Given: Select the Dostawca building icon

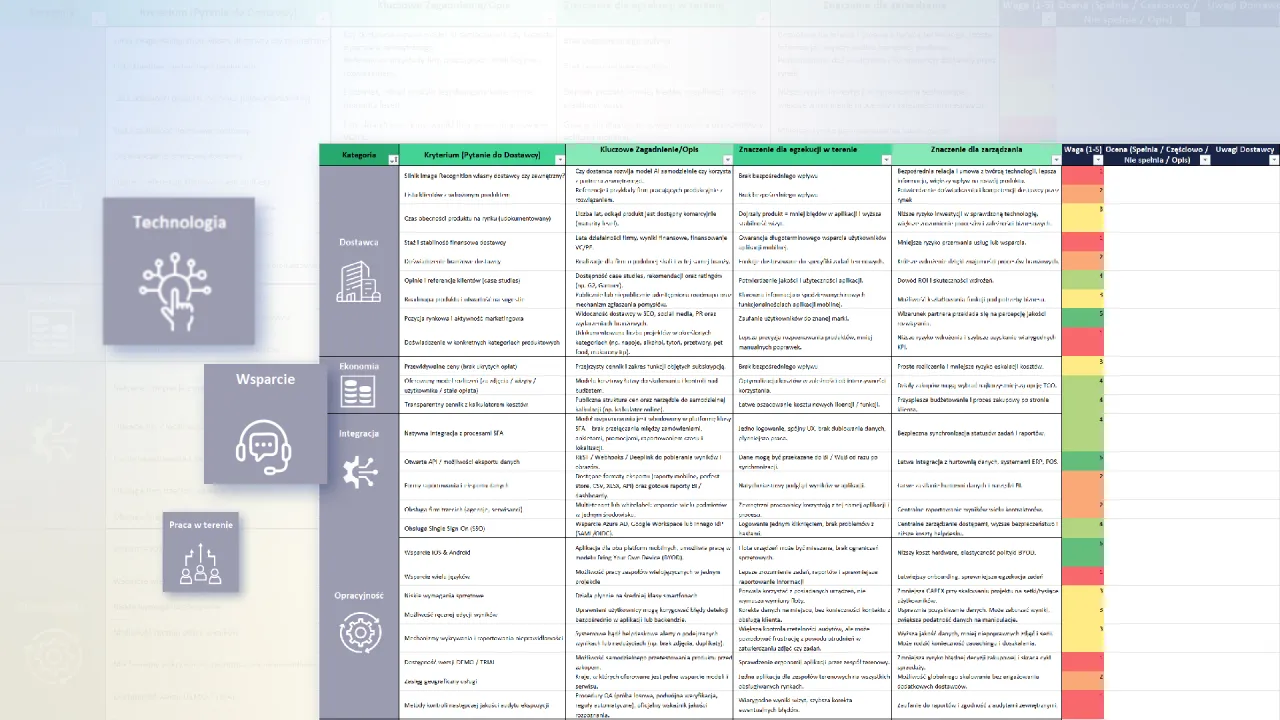Looking at the screenshot, I should pyautogui.click(x=358, y=282).
